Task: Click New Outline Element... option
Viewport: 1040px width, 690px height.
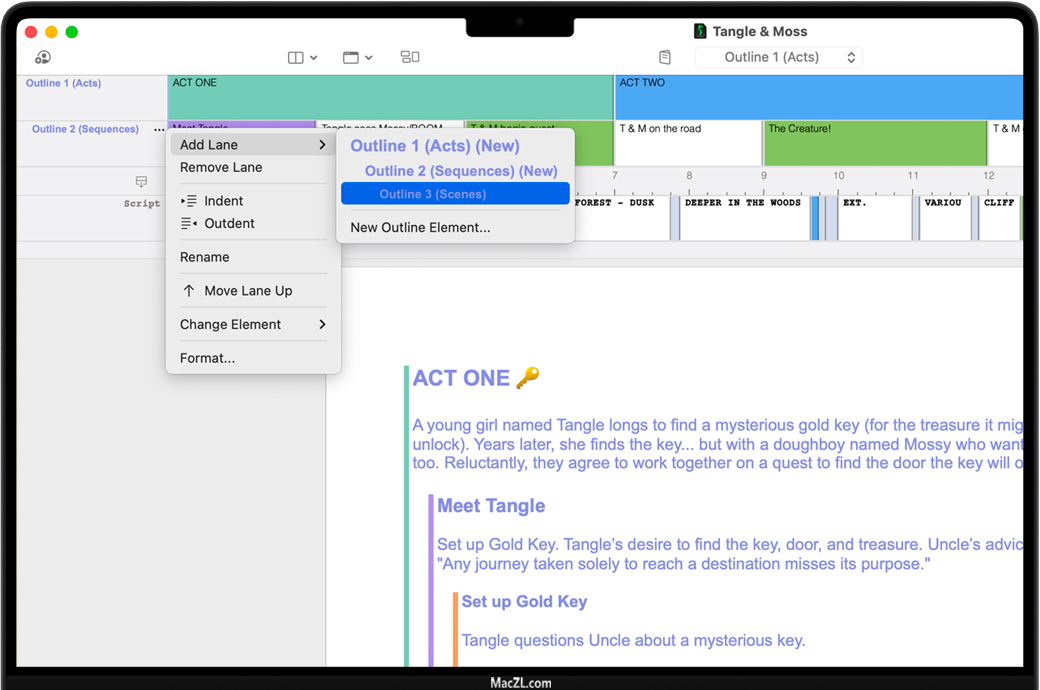Action: pos(420,228)
